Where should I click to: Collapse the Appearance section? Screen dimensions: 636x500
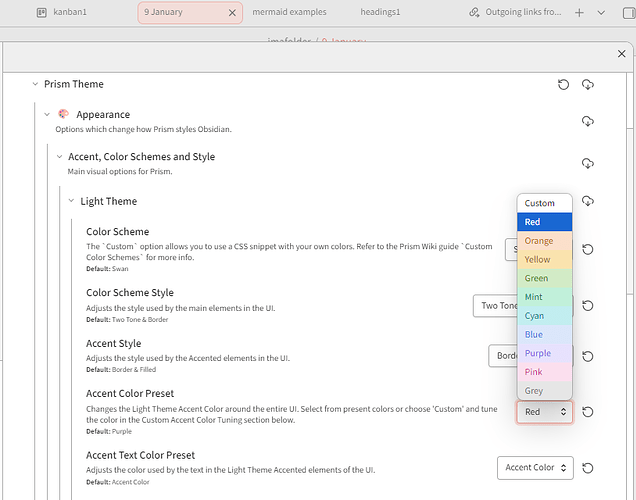47,114
